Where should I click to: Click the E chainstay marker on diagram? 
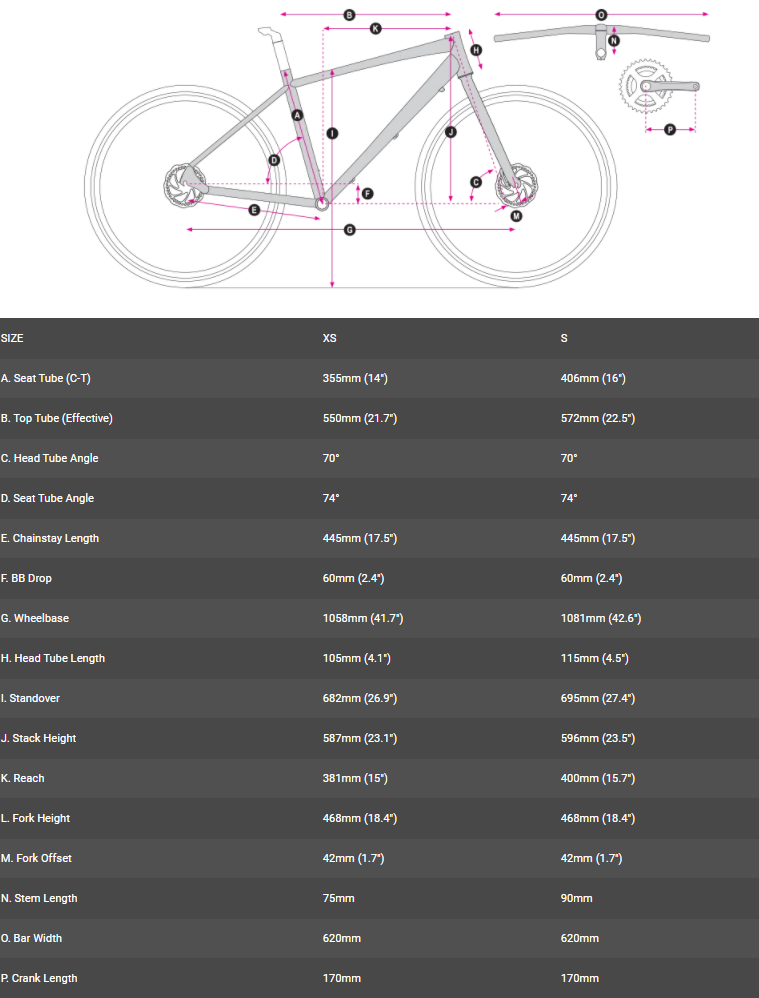pyautogui.click(x=254, y=210)
